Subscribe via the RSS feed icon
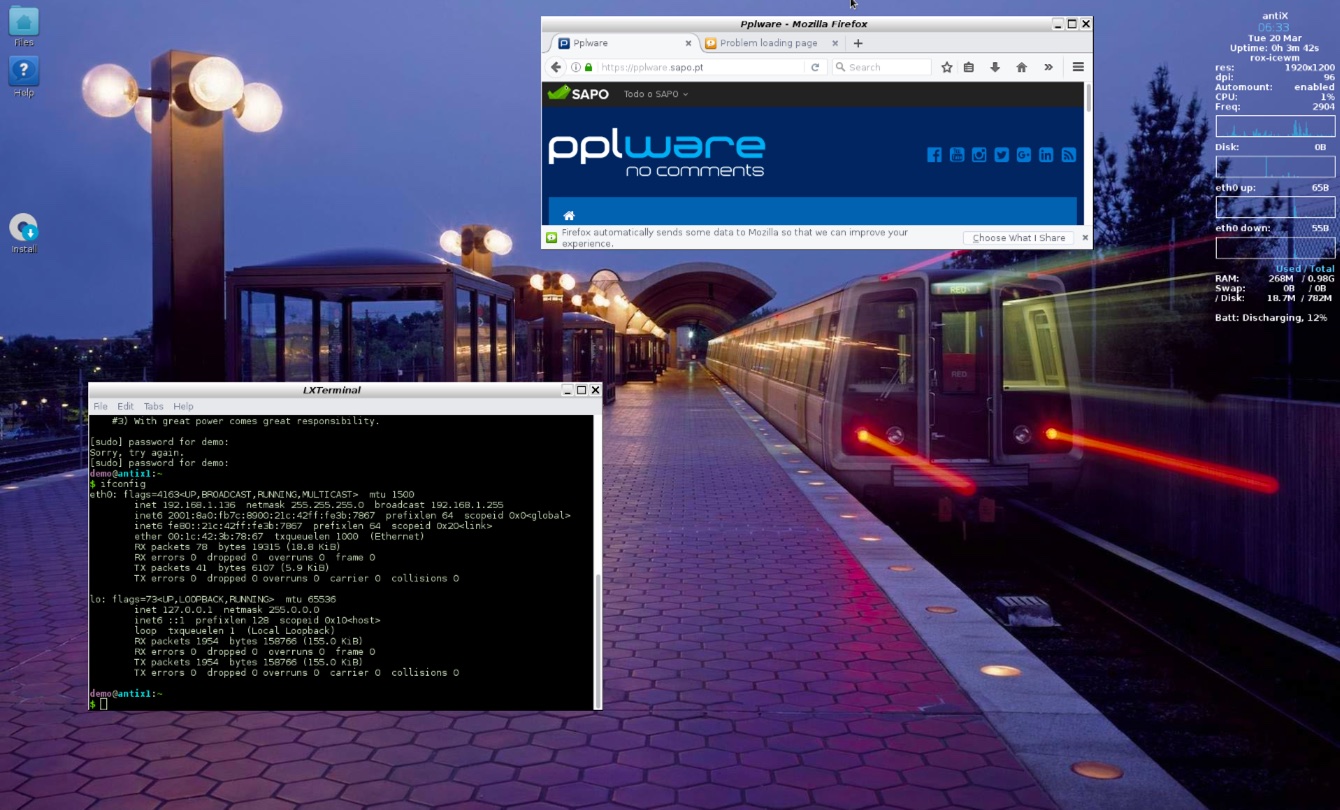Image resolution: width=1340 pixels, height=810 pixels. tap(1068, 155)
